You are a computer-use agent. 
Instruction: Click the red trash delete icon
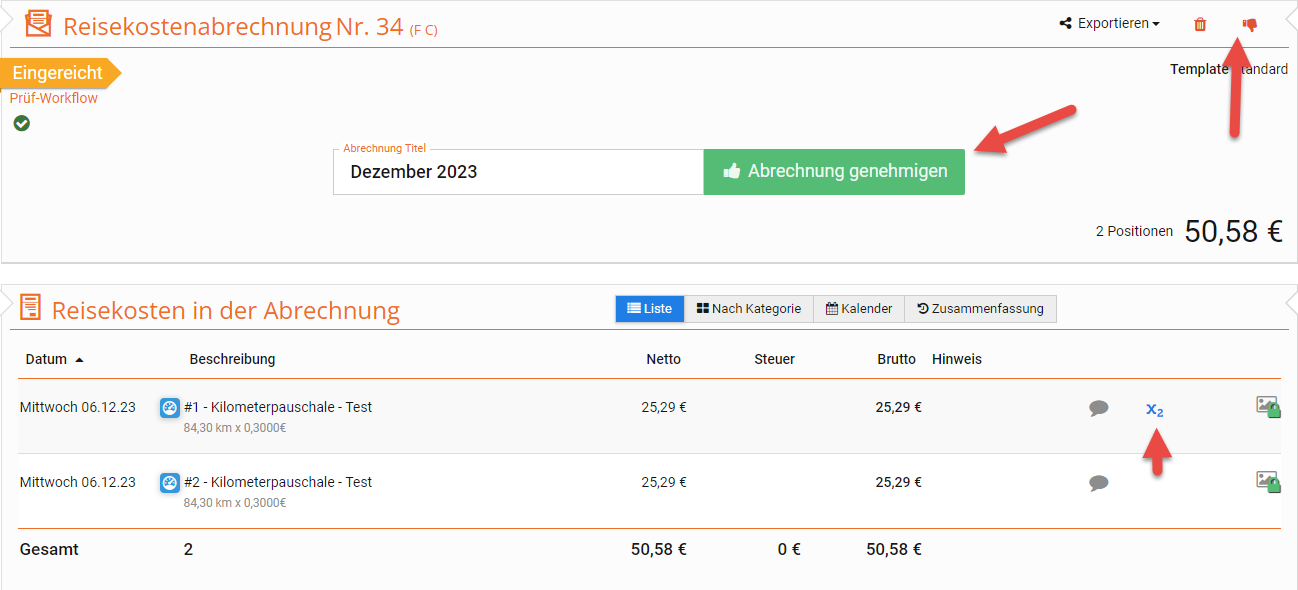[1200, 25]
